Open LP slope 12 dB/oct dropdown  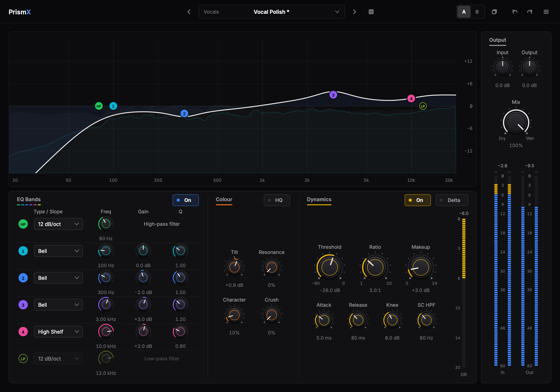[x=58, y=358]
